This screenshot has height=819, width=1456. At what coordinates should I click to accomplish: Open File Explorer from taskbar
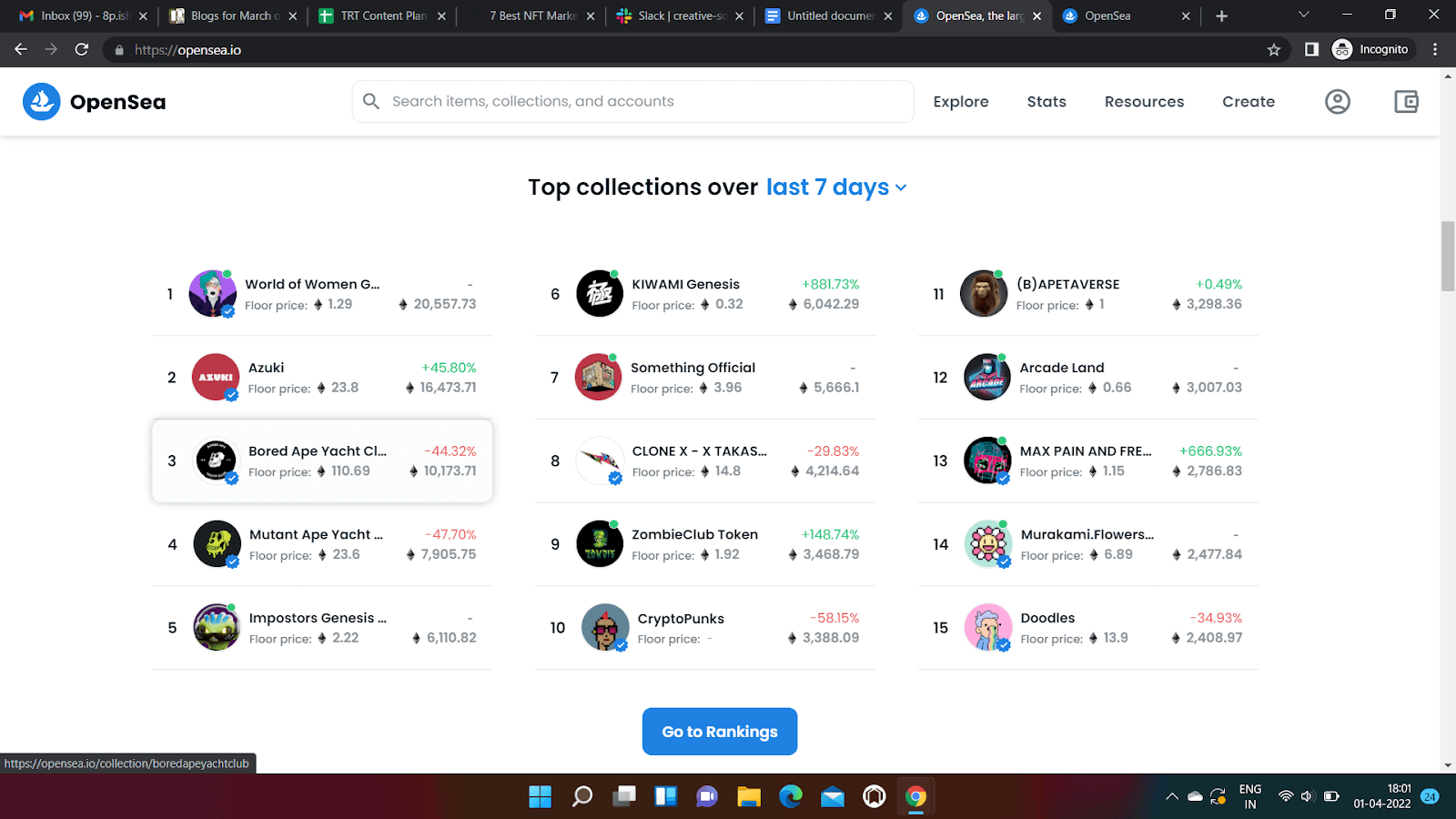coord(749,797)
